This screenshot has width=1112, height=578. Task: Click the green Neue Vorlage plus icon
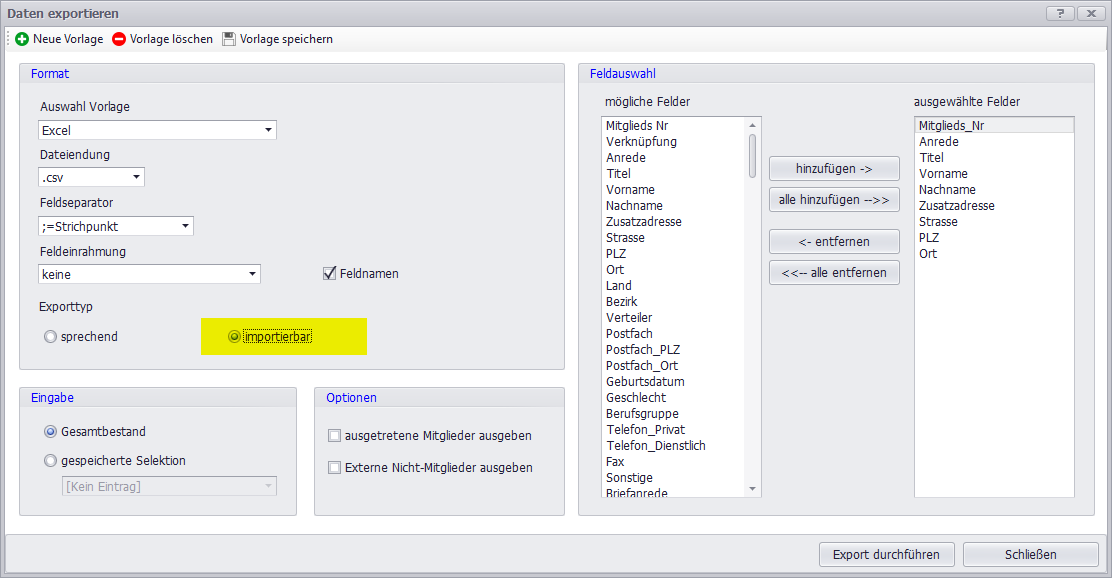pos(22,39)
